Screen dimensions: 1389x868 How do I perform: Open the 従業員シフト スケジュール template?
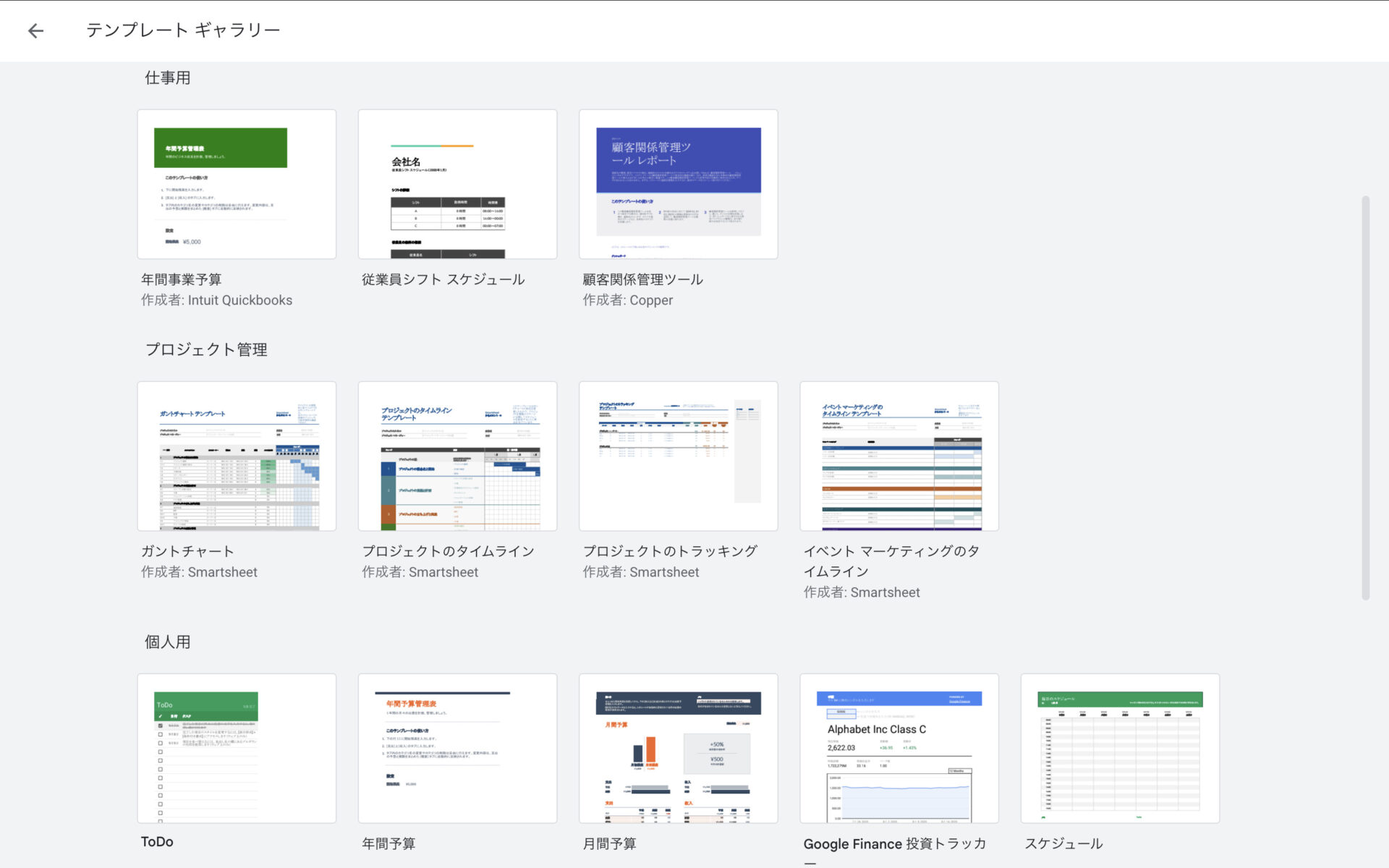coord(457,184)
